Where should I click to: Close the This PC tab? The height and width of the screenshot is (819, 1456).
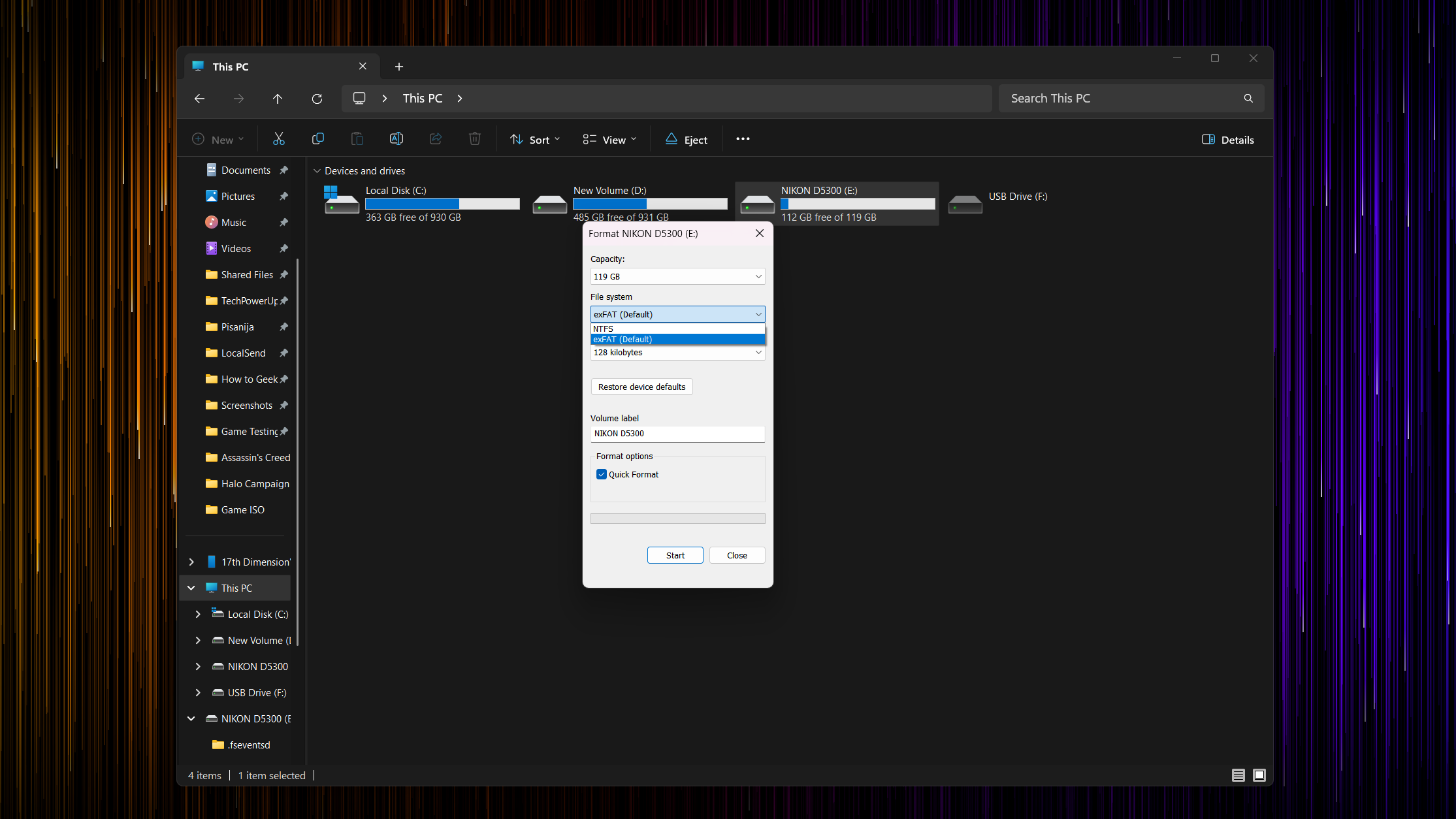coord(363,67)
